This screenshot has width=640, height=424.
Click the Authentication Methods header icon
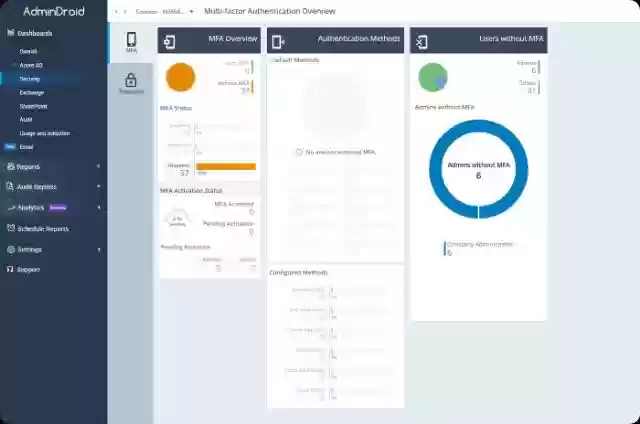coord(278,42)
